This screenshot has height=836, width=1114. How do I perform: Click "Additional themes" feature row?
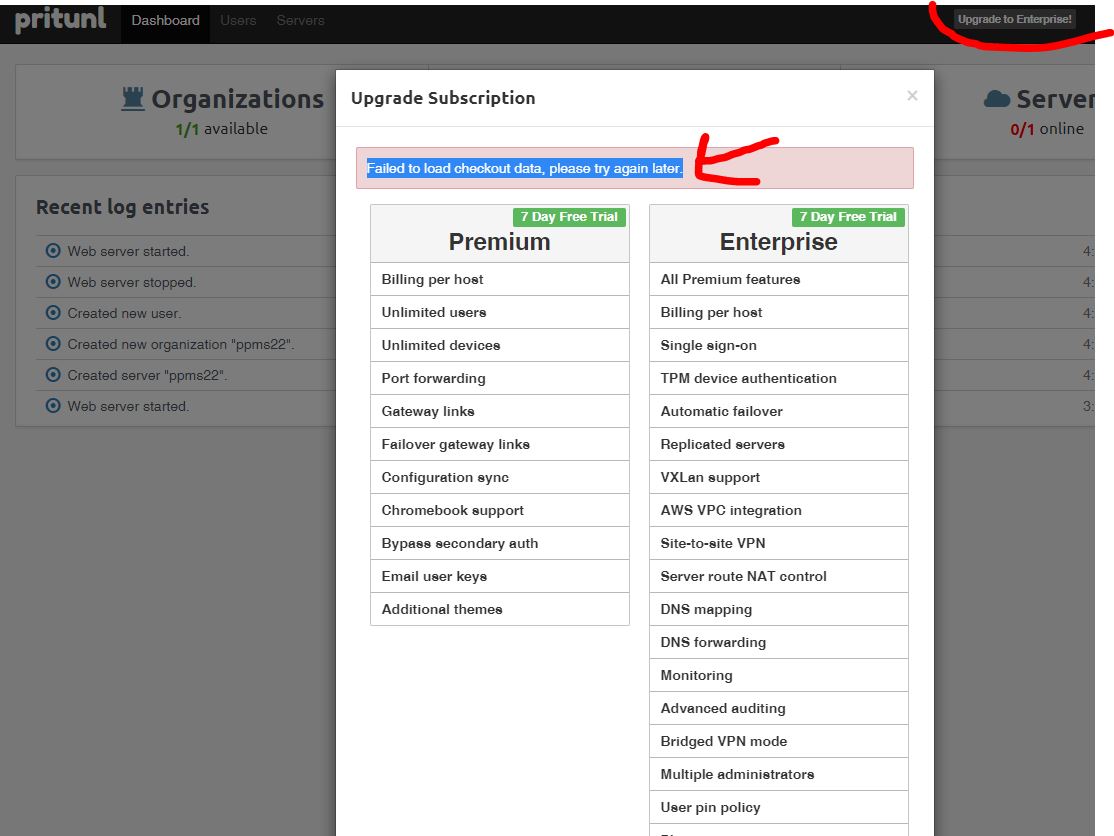[499, 609]
